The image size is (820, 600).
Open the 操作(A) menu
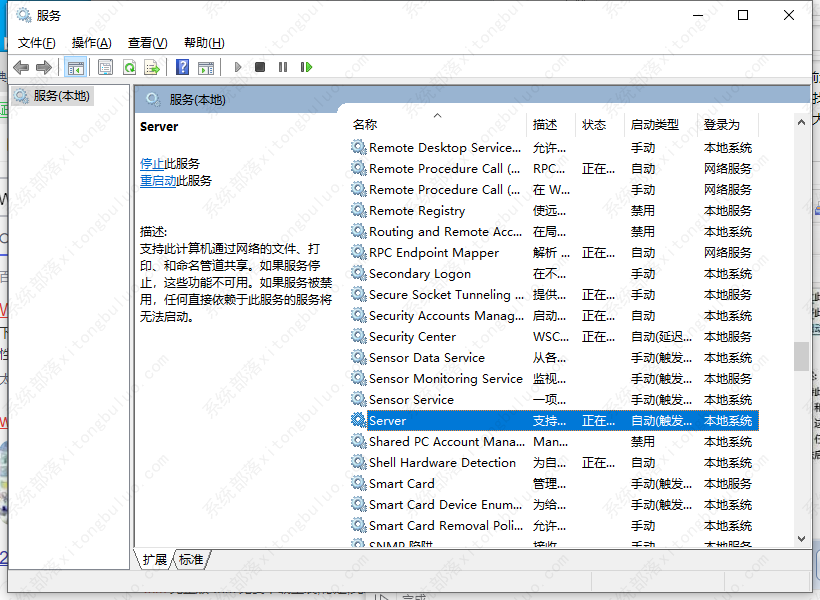91,42
